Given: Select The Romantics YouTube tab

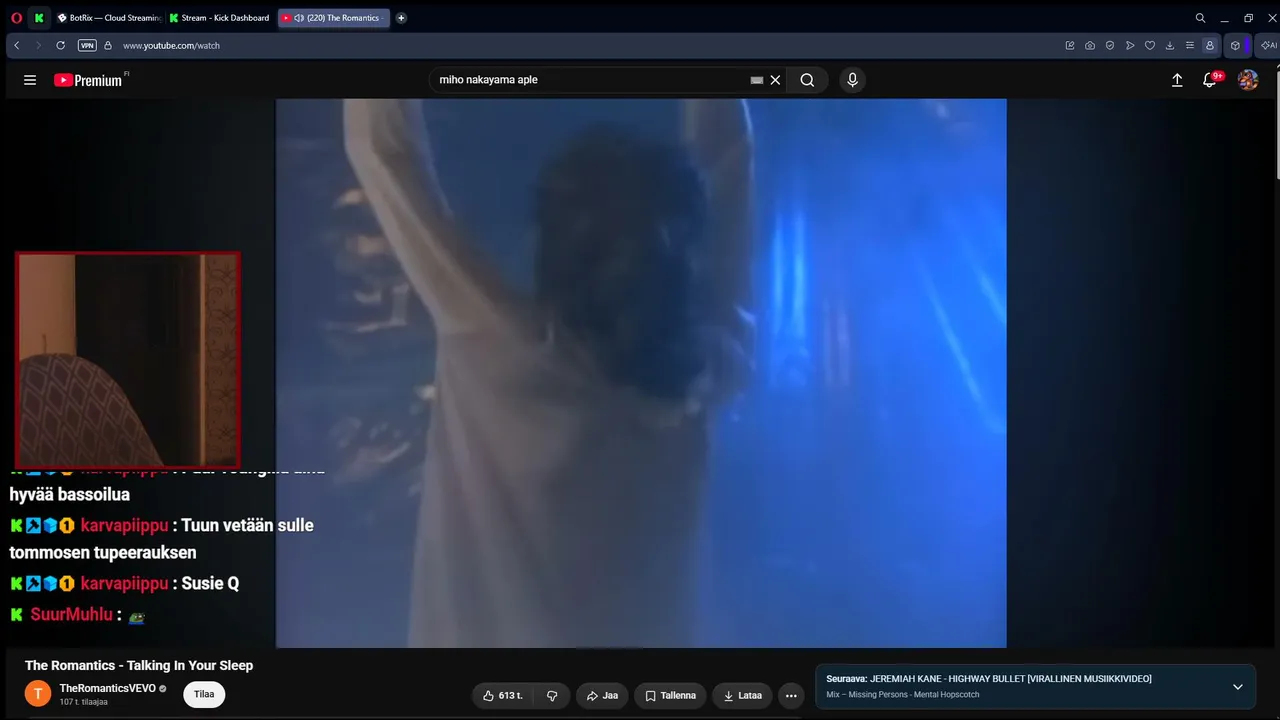Looking at the screenshot, I should pos(334,18).
